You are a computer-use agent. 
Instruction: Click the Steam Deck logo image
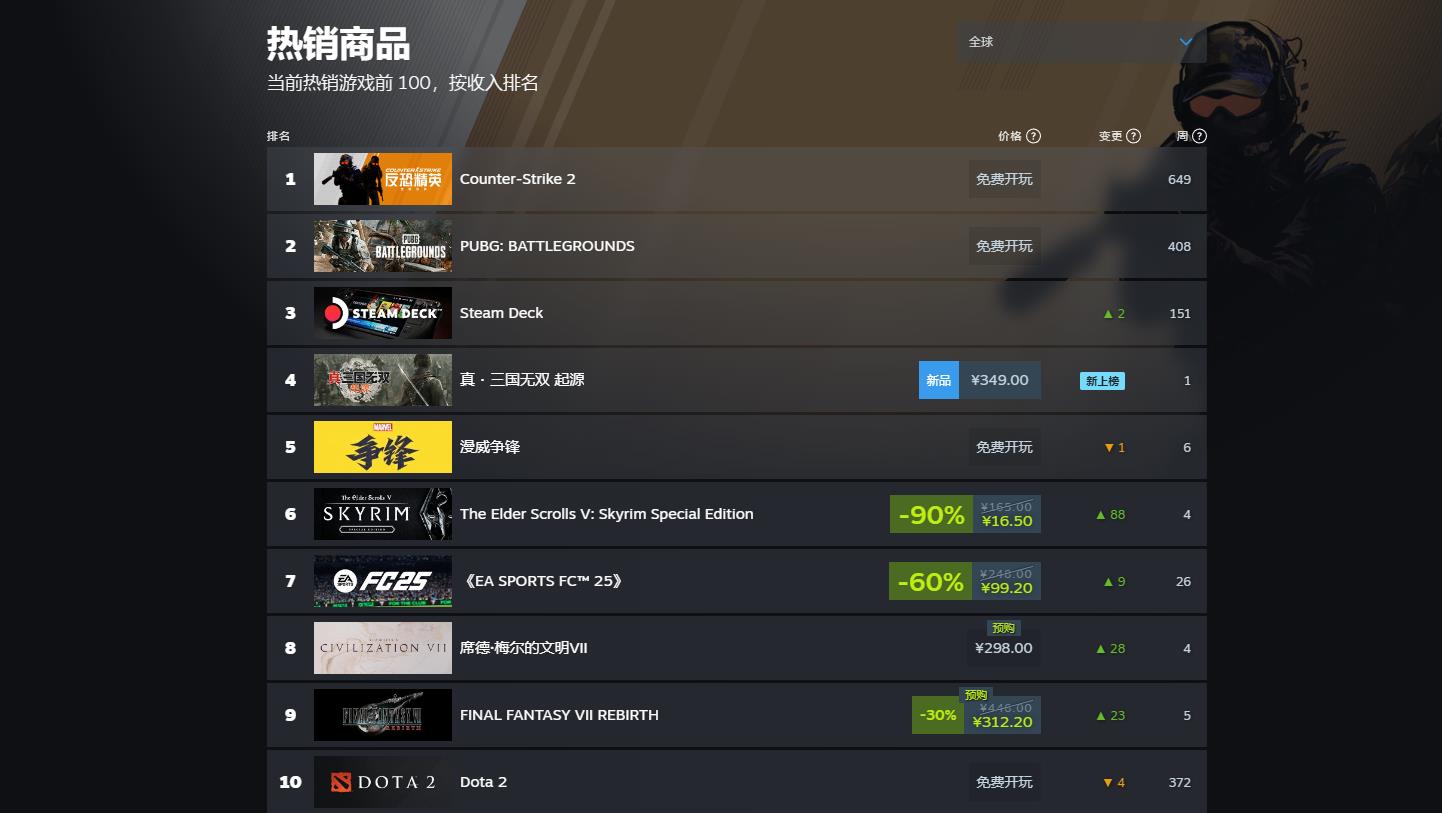[x=383, y=313]
